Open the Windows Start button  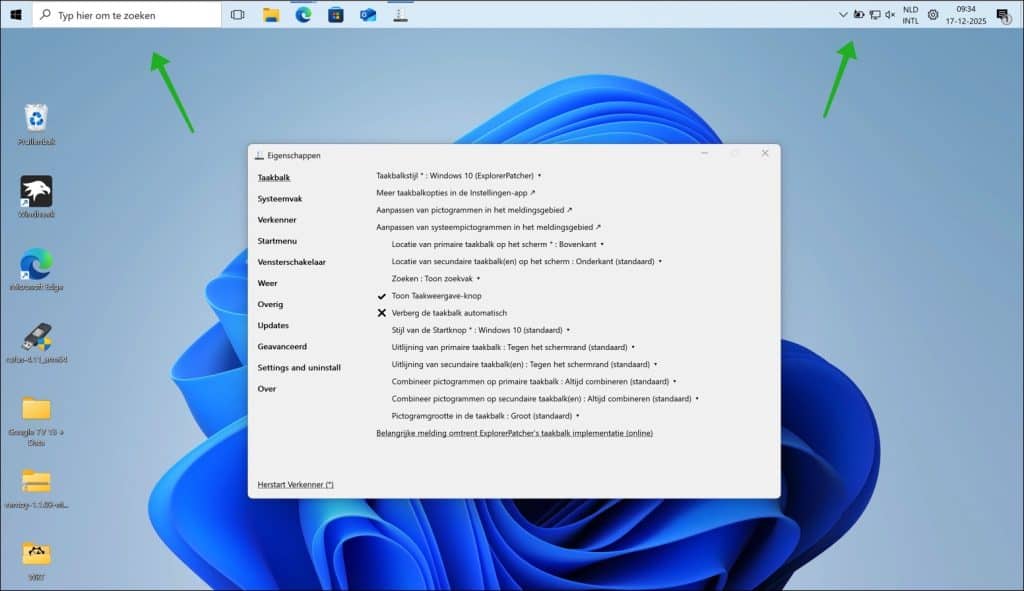pyautogui.click(x=16, y=15)
